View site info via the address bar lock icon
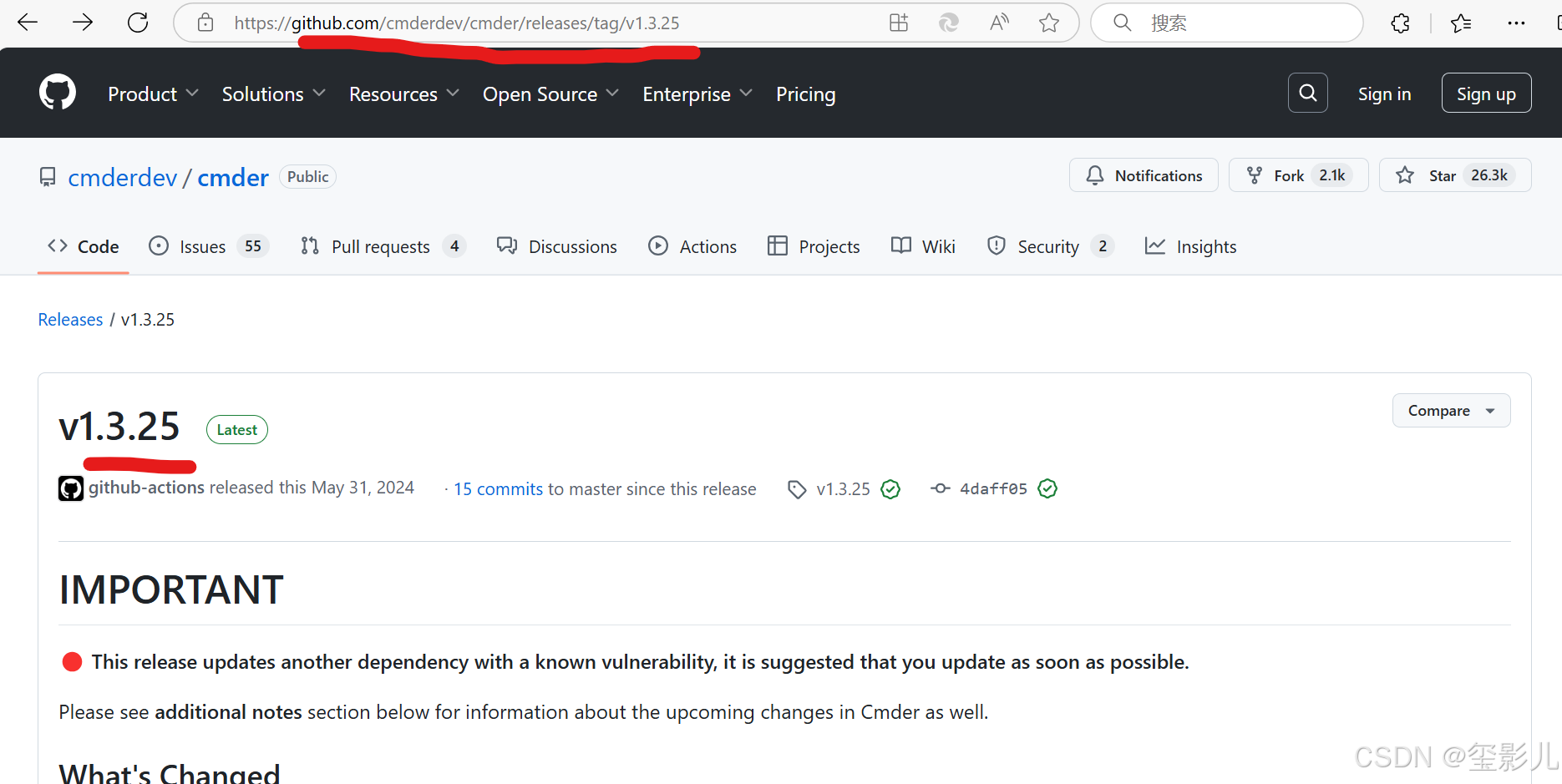Screen dimensions: 1562x784 [x=205, y=23]
